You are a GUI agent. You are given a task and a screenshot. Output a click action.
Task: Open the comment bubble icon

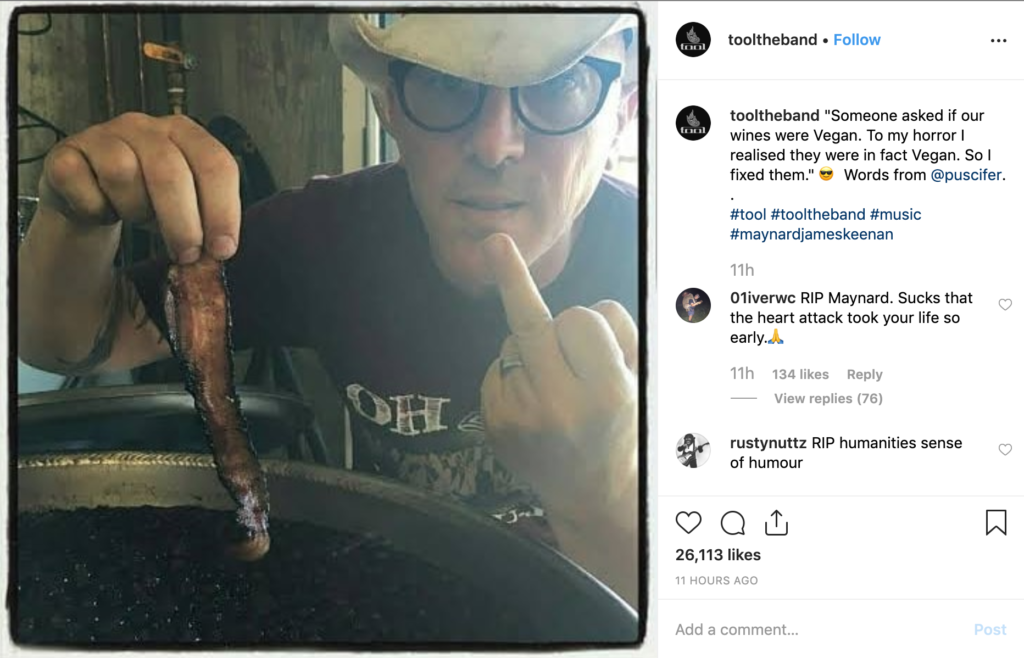coord(733,523)
